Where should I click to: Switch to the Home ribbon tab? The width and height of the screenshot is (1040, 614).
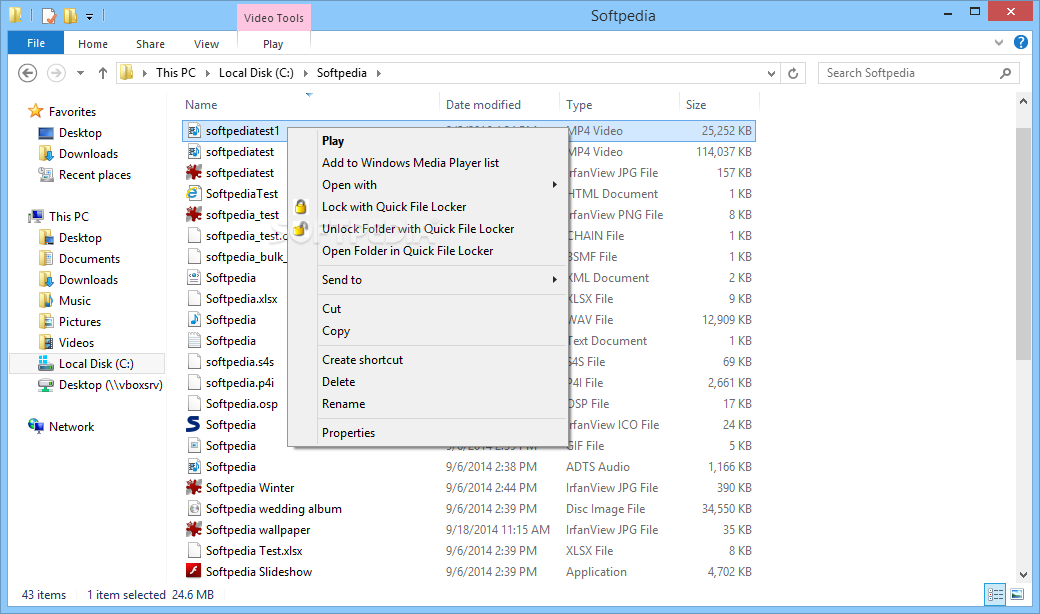click(x=93, y=44)
